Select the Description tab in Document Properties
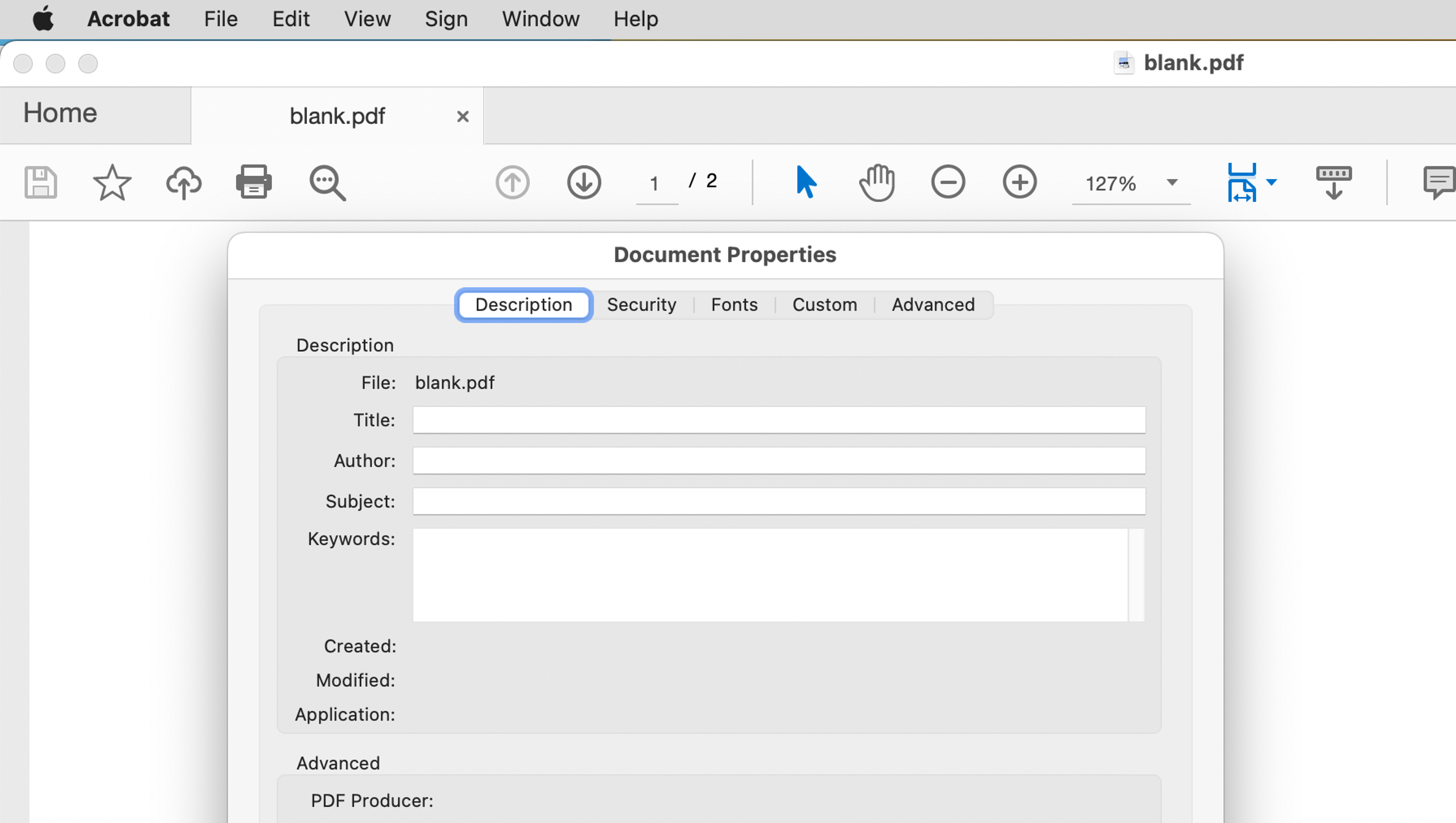This screenshot has width=1456, height=823. [524, 305]
